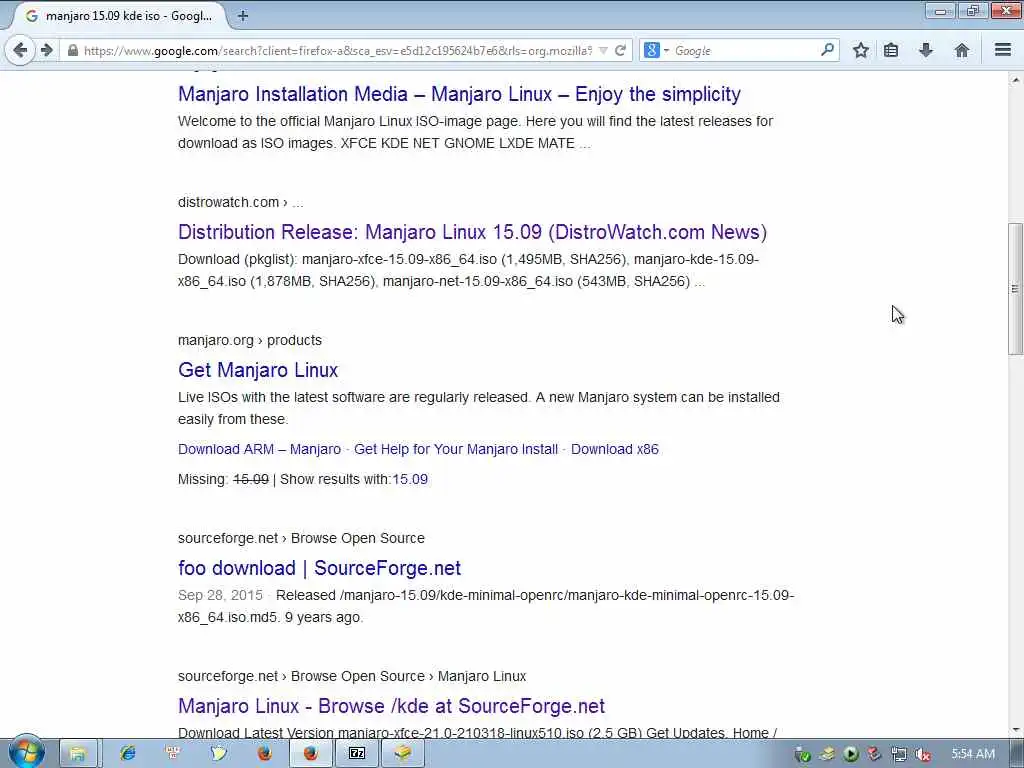
Task: Click the distrowatch.com breadcrumb text
Action: click(x=228, y=202)
